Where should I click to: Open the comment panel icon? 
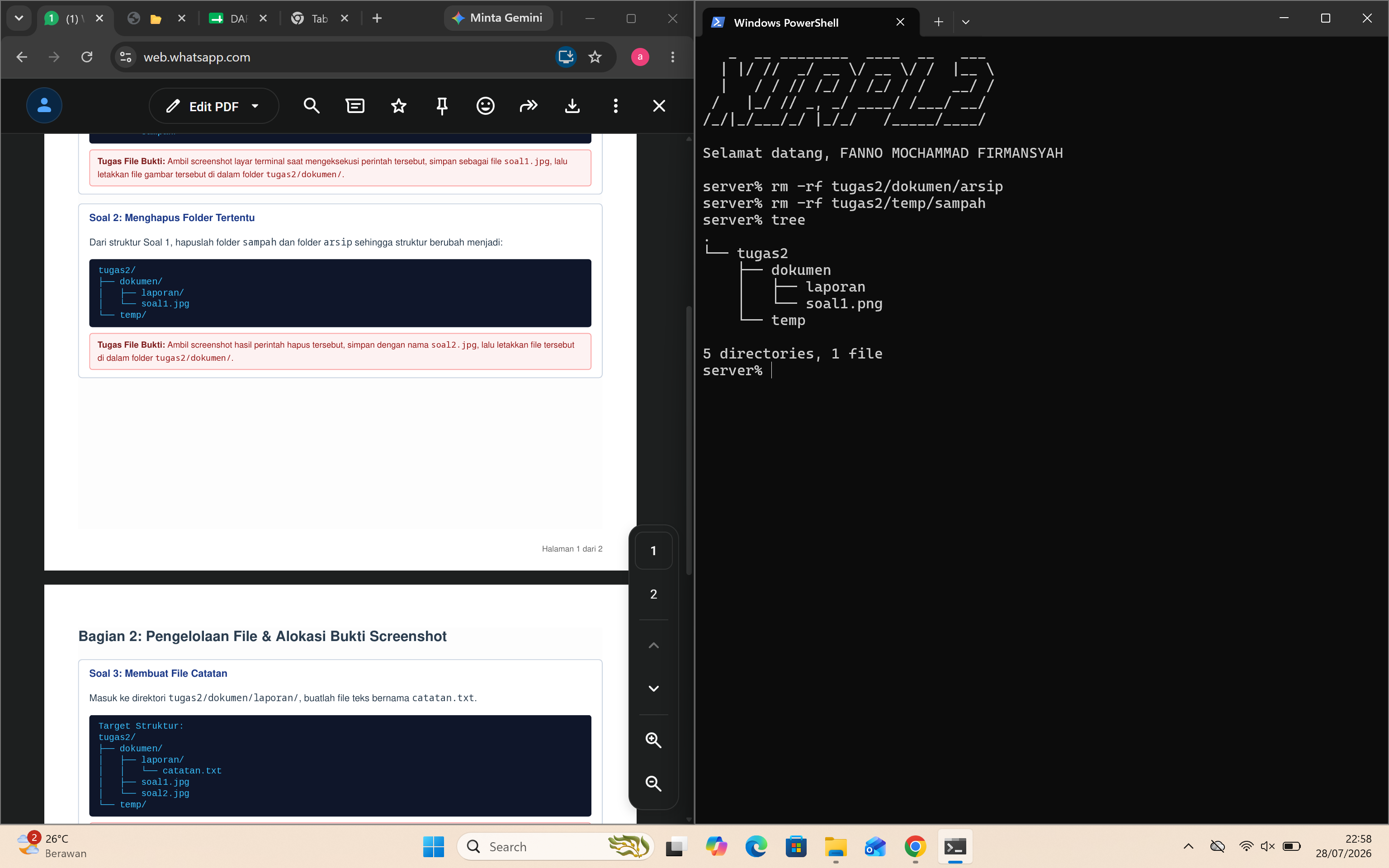[355, 106]
